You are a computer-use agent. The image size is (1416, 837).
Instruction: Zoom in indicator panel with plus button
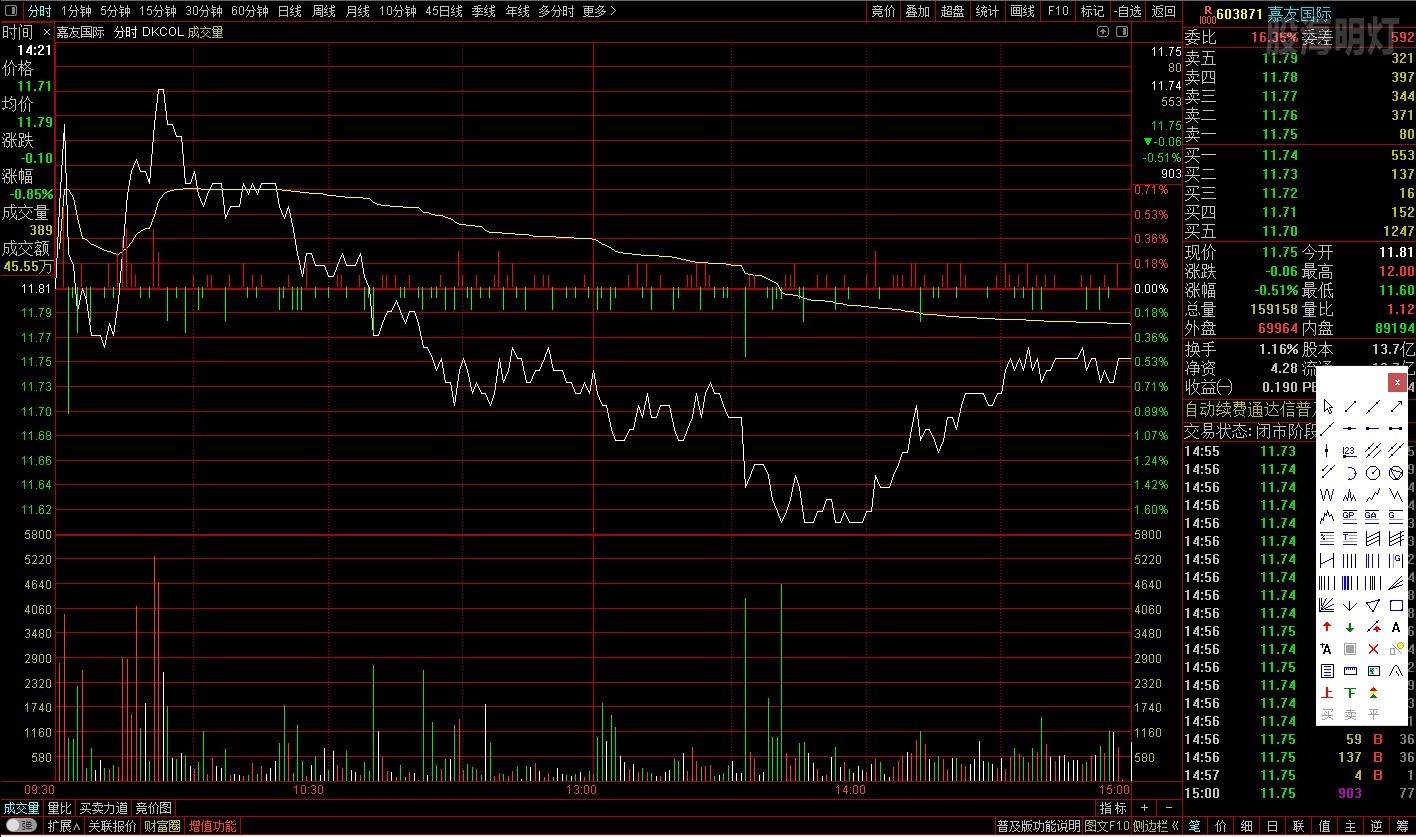pyautogui.click(x=1145, y=807)
